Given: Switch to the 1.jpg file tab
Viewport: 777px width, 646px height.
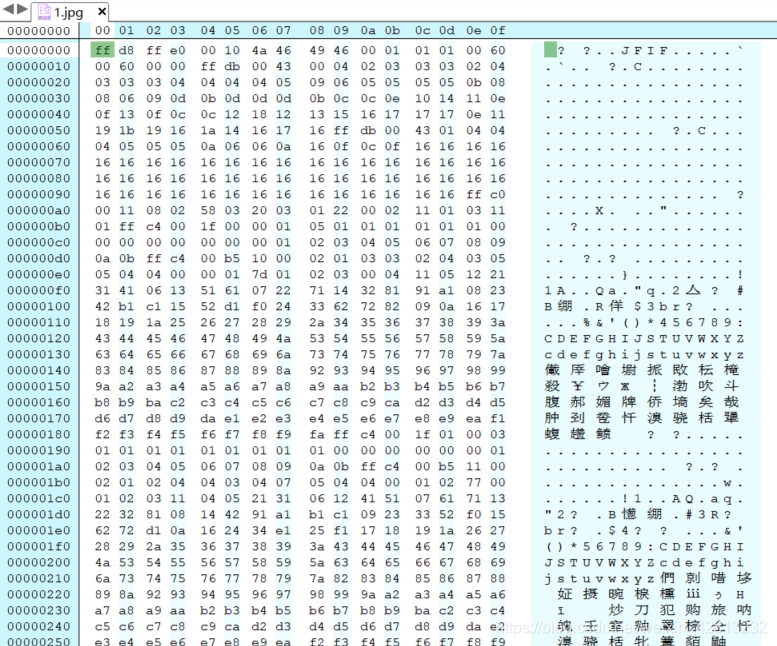Looking at the screenshot, I should [69, 12].
